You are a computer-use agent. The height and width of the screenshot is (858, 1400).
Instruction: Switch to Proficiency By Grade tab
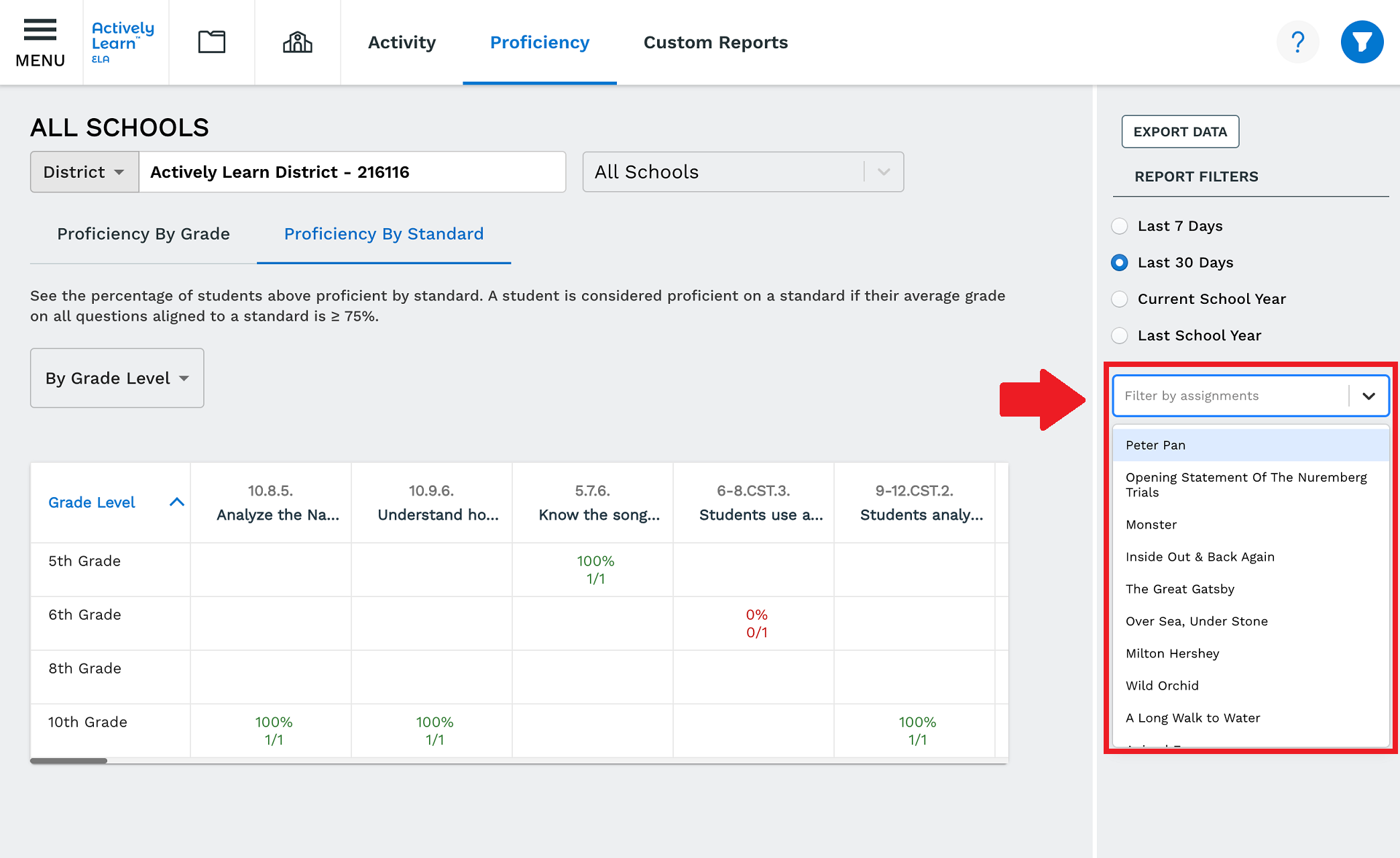143,233
